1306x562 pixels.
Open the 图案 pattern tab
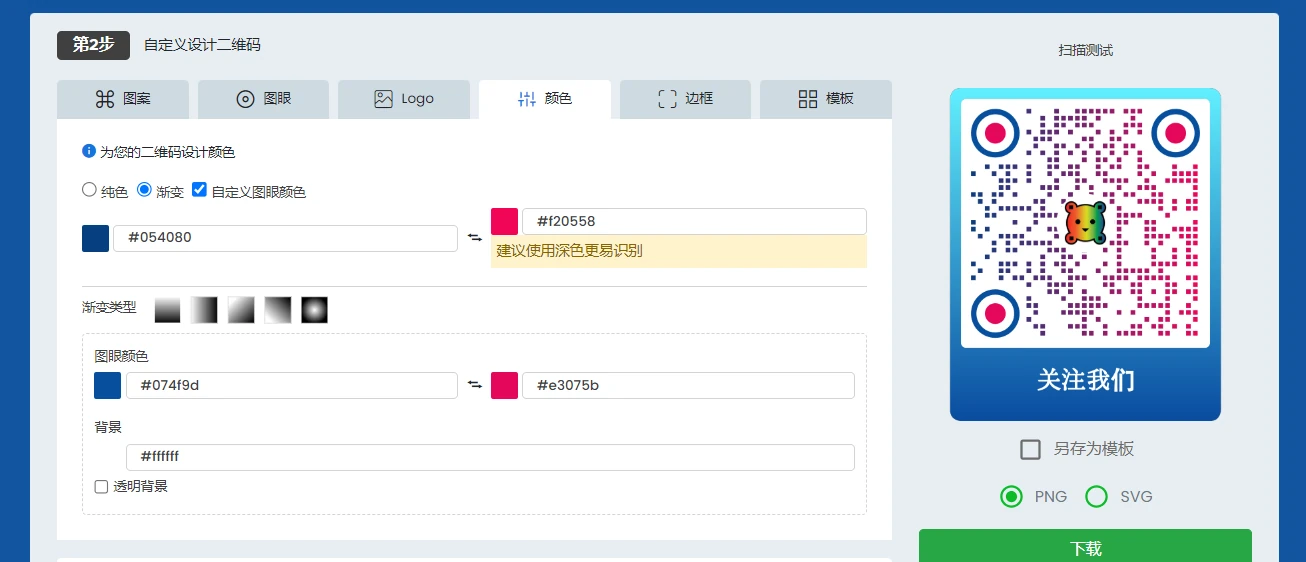point(123,99)
